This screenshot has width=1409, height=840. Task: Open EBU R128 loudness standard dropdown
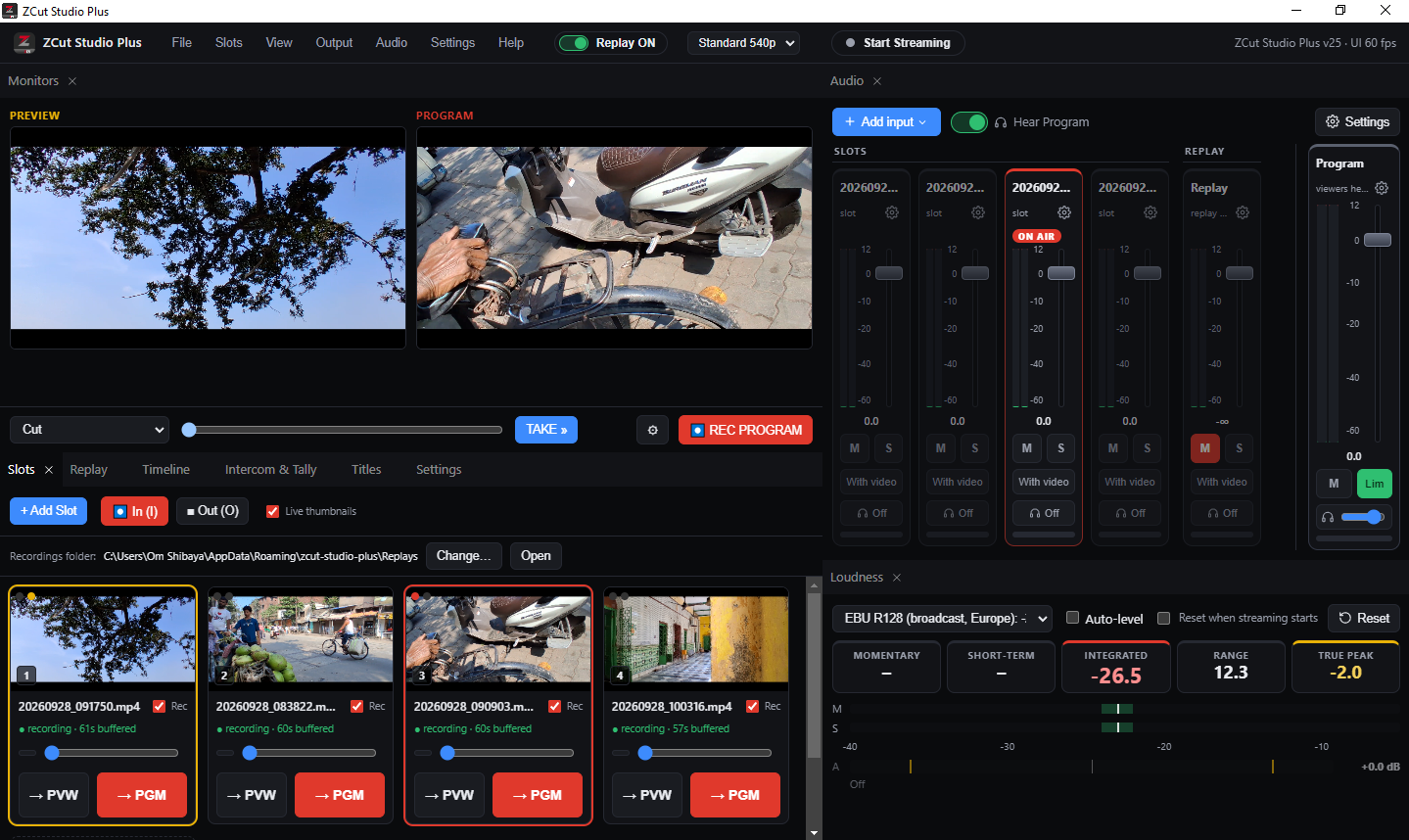point(943,619)
